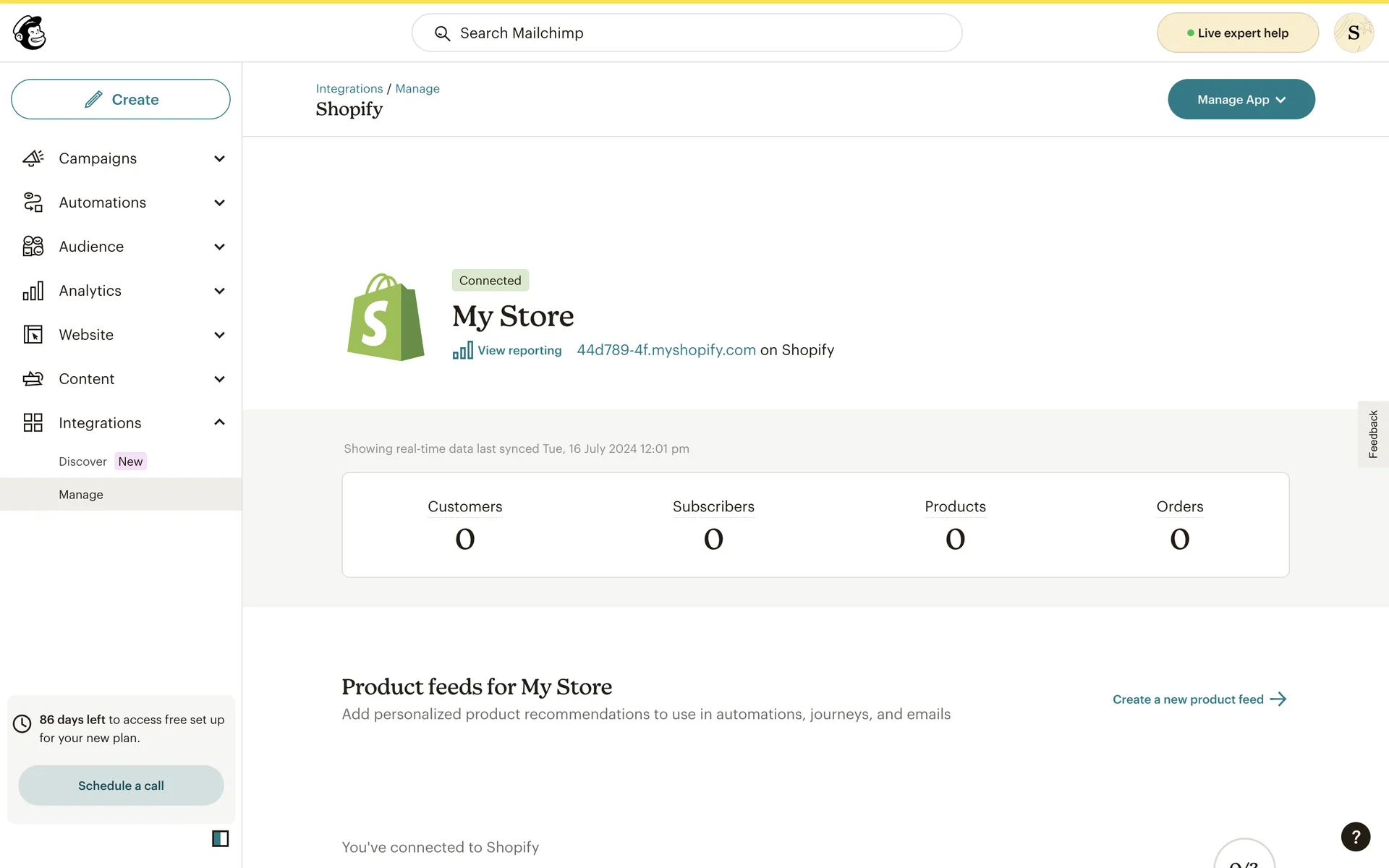
Task: Select Manage in the Integrations submenu
Action: [81, 495]
